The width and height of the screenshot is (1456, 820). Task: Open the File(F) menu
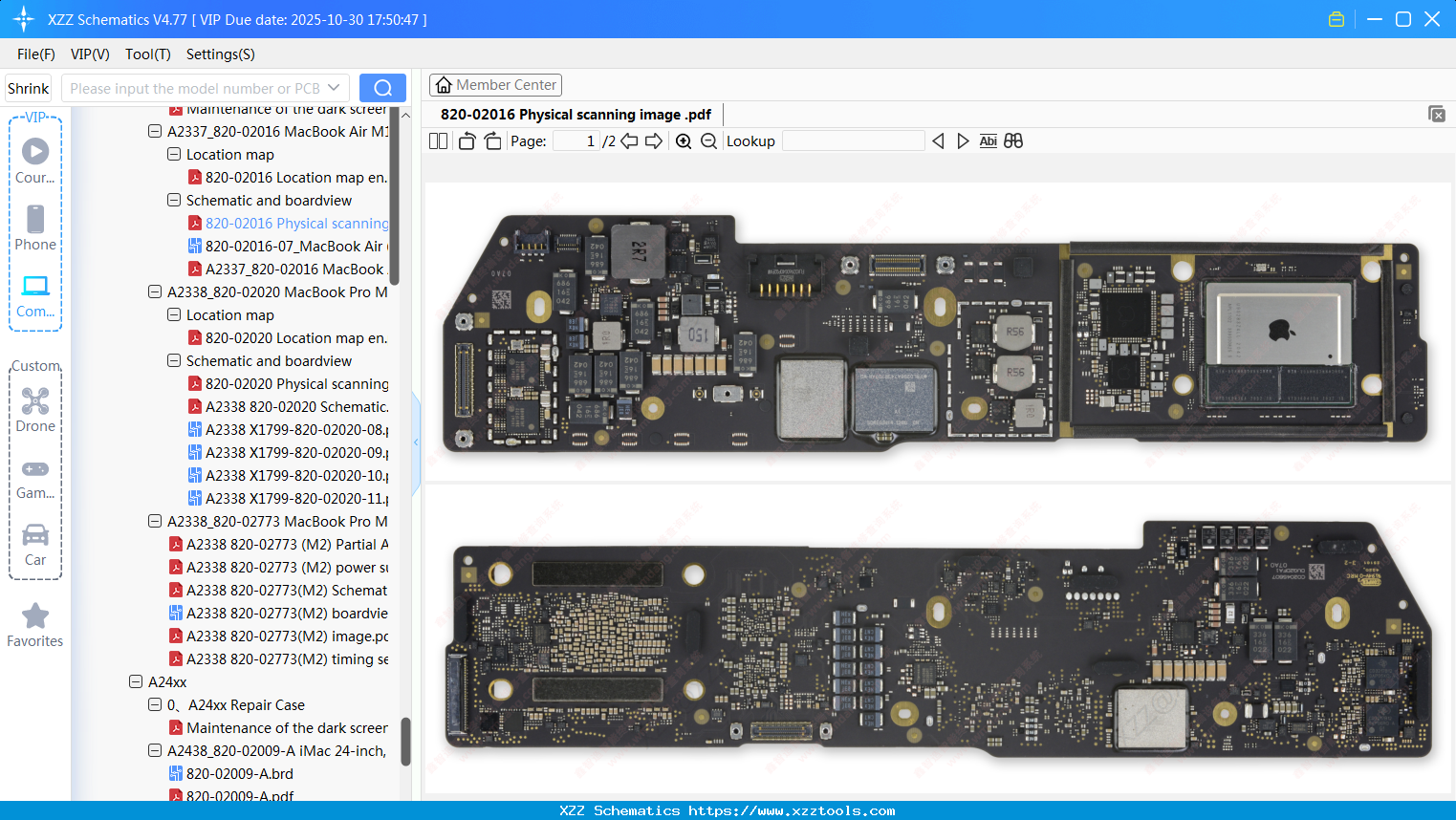pos(36,54)
